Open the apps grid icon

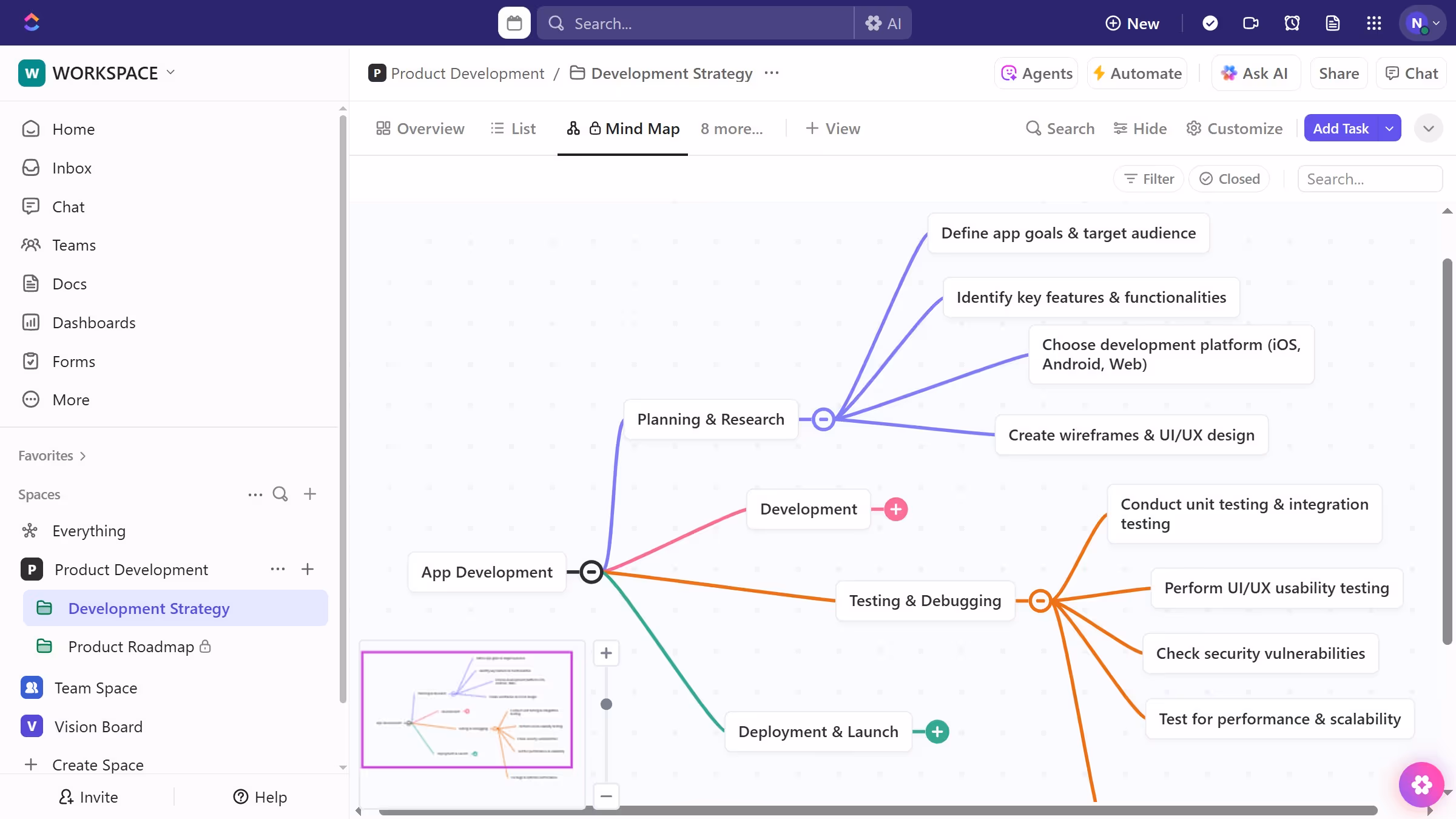click(1374, 23)
